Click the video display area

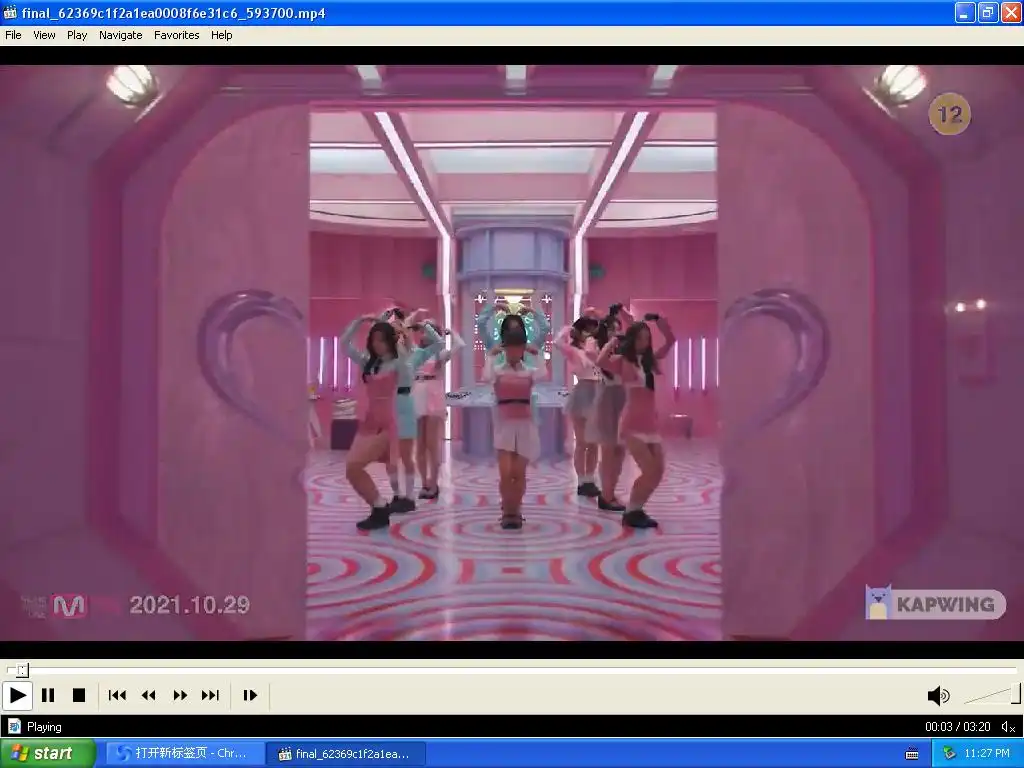pyautogui.click(x=512, y=353)
